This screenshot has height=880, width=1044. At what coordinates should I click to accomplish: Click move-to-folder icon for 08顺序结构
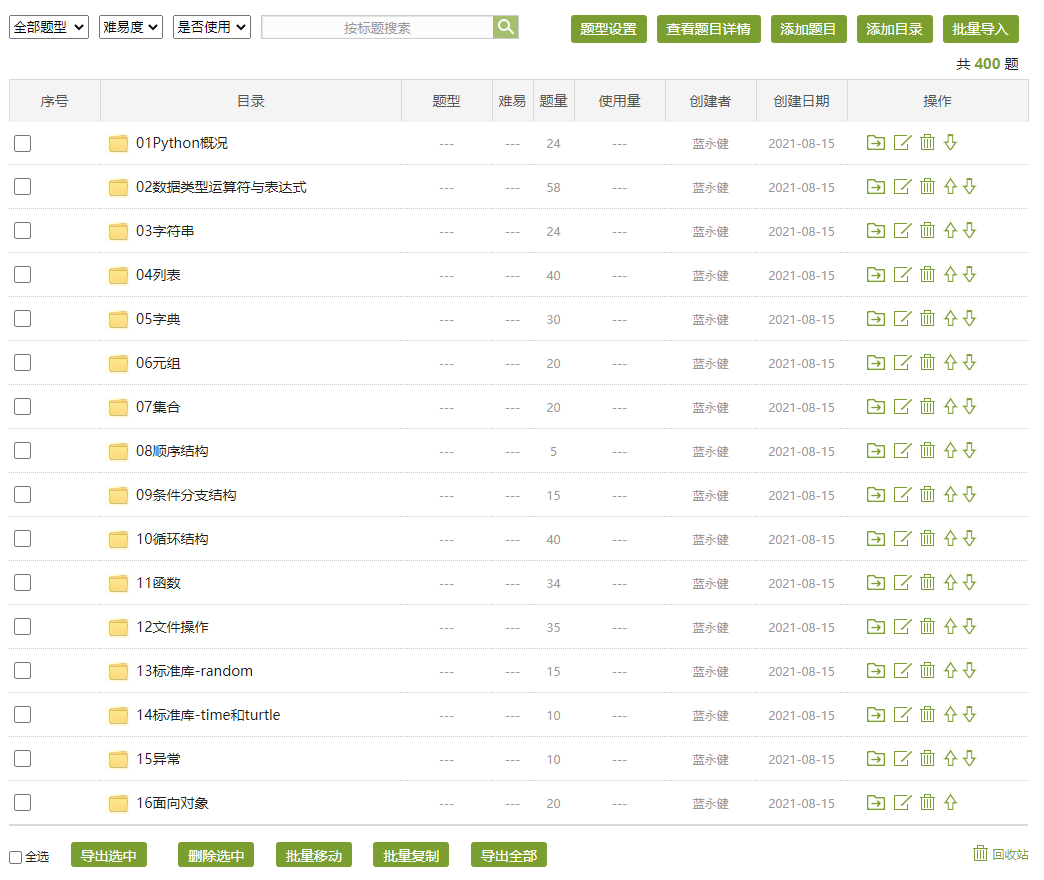876,451
